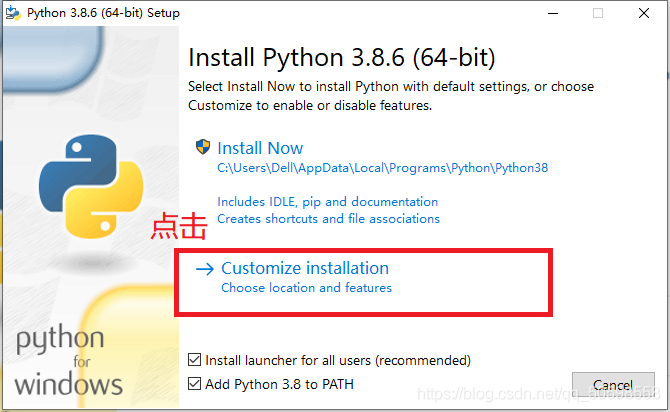Screen dimensions: 670x412
Task: Click Choose location and features subtitle
Action: tap(306, 288)
